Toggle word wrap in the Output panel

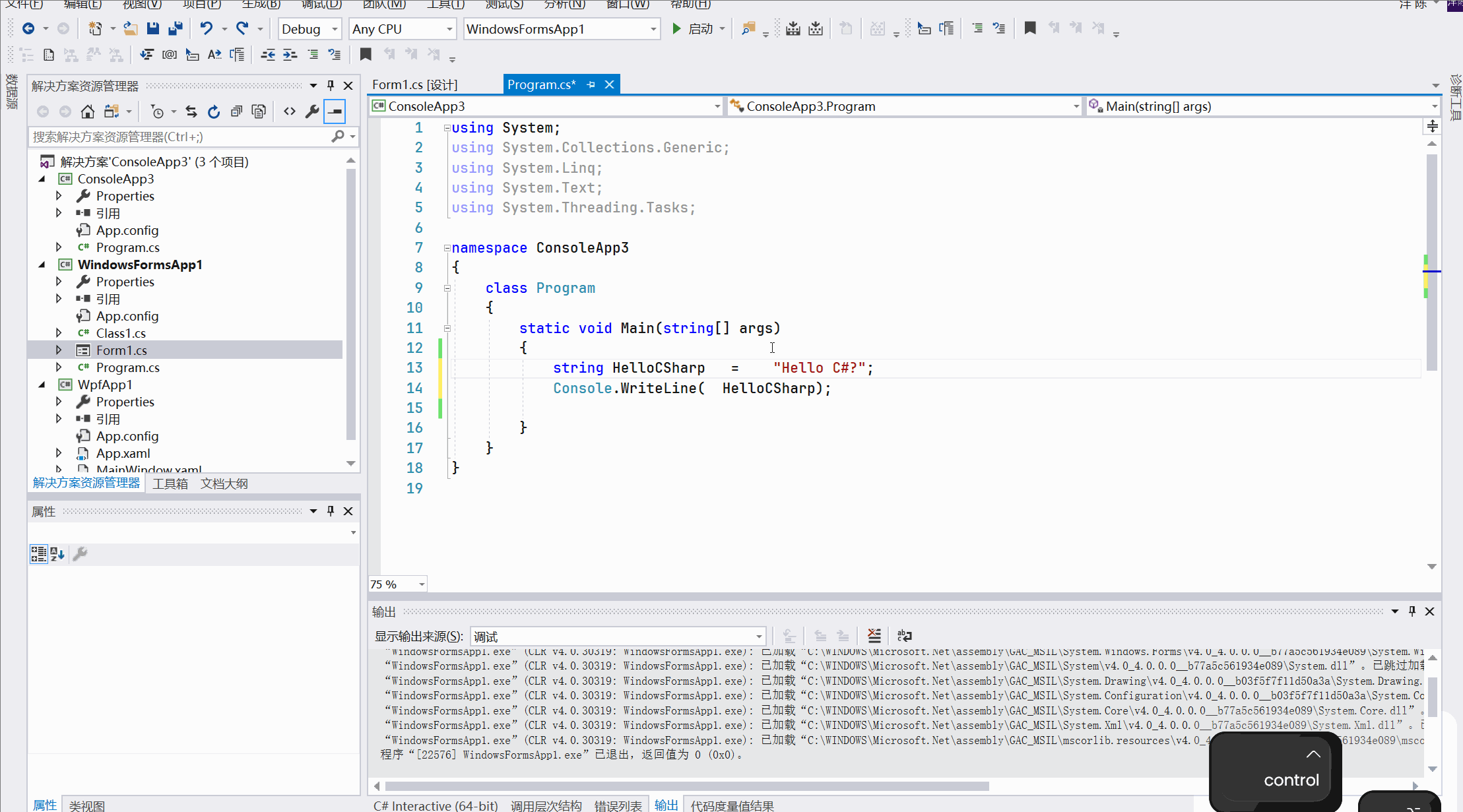tap(905, 636)
